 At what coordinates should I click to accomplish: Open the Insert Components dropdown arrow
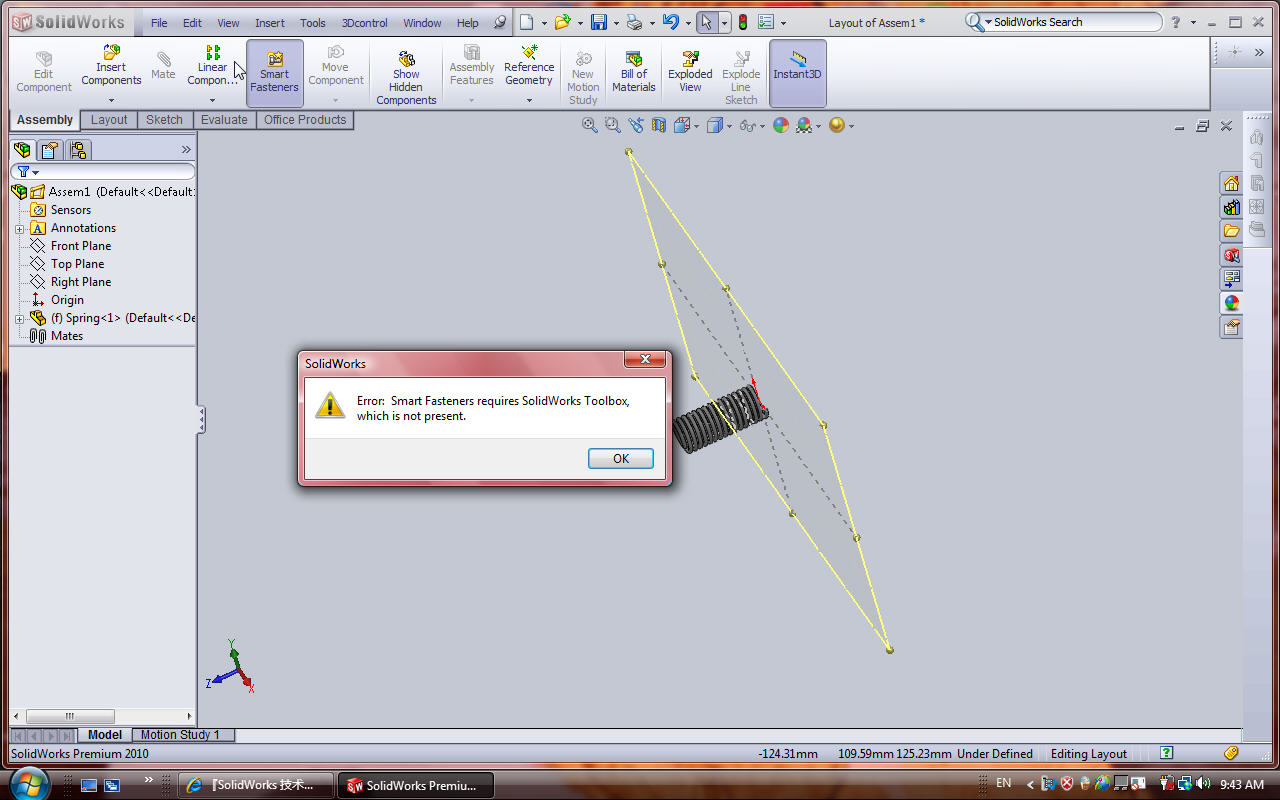[x=111, y=100]
